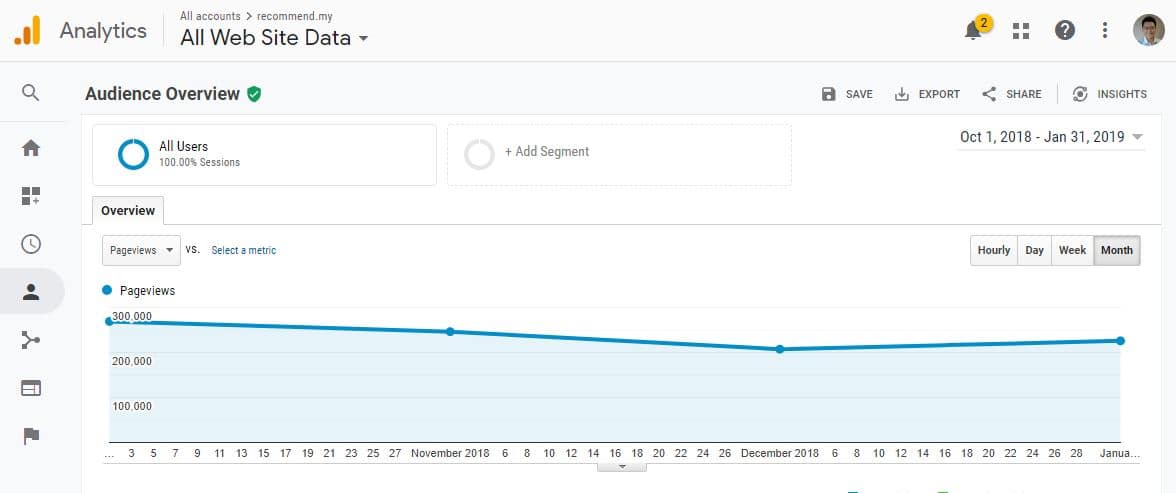The height and width of the screenshot is (493, 1176).
Task: Open the notifications bell icon
Action: tap(974, 31)
